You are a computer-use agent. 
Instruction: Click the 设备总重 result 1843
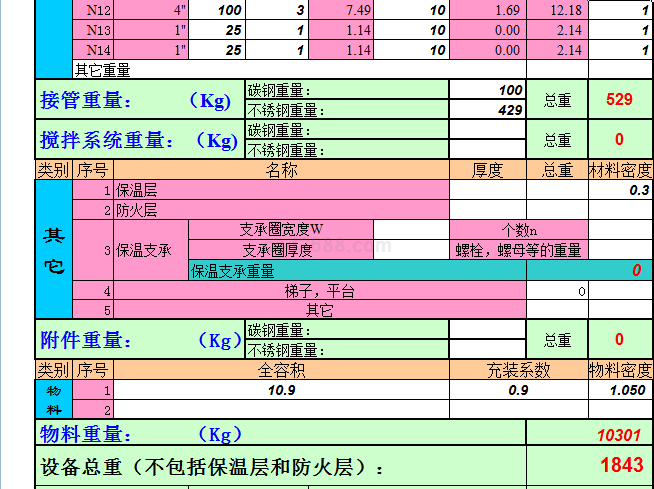[619, 465]
